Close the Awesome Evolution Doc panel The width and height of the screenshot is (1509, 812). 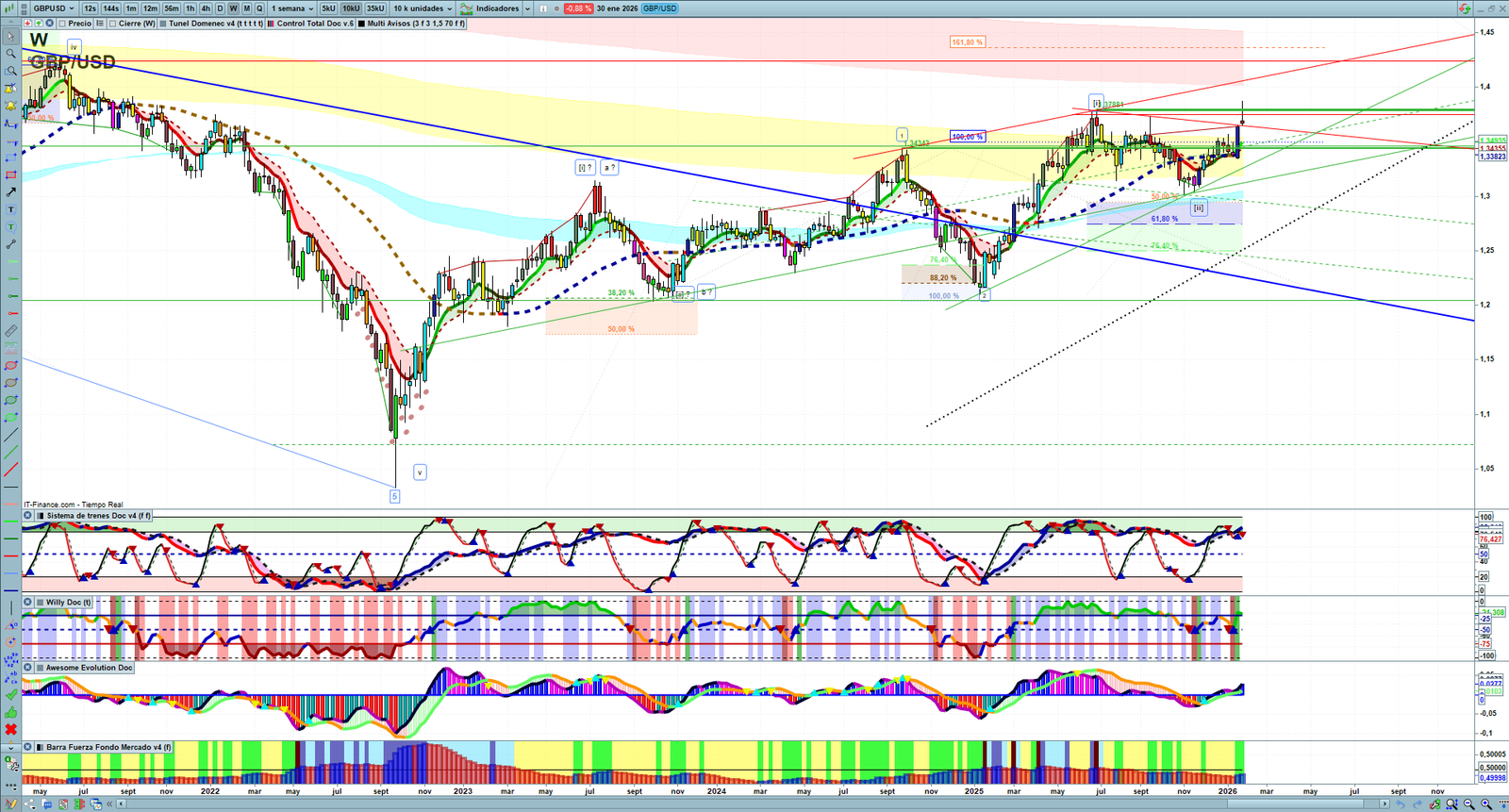[27, 668]
